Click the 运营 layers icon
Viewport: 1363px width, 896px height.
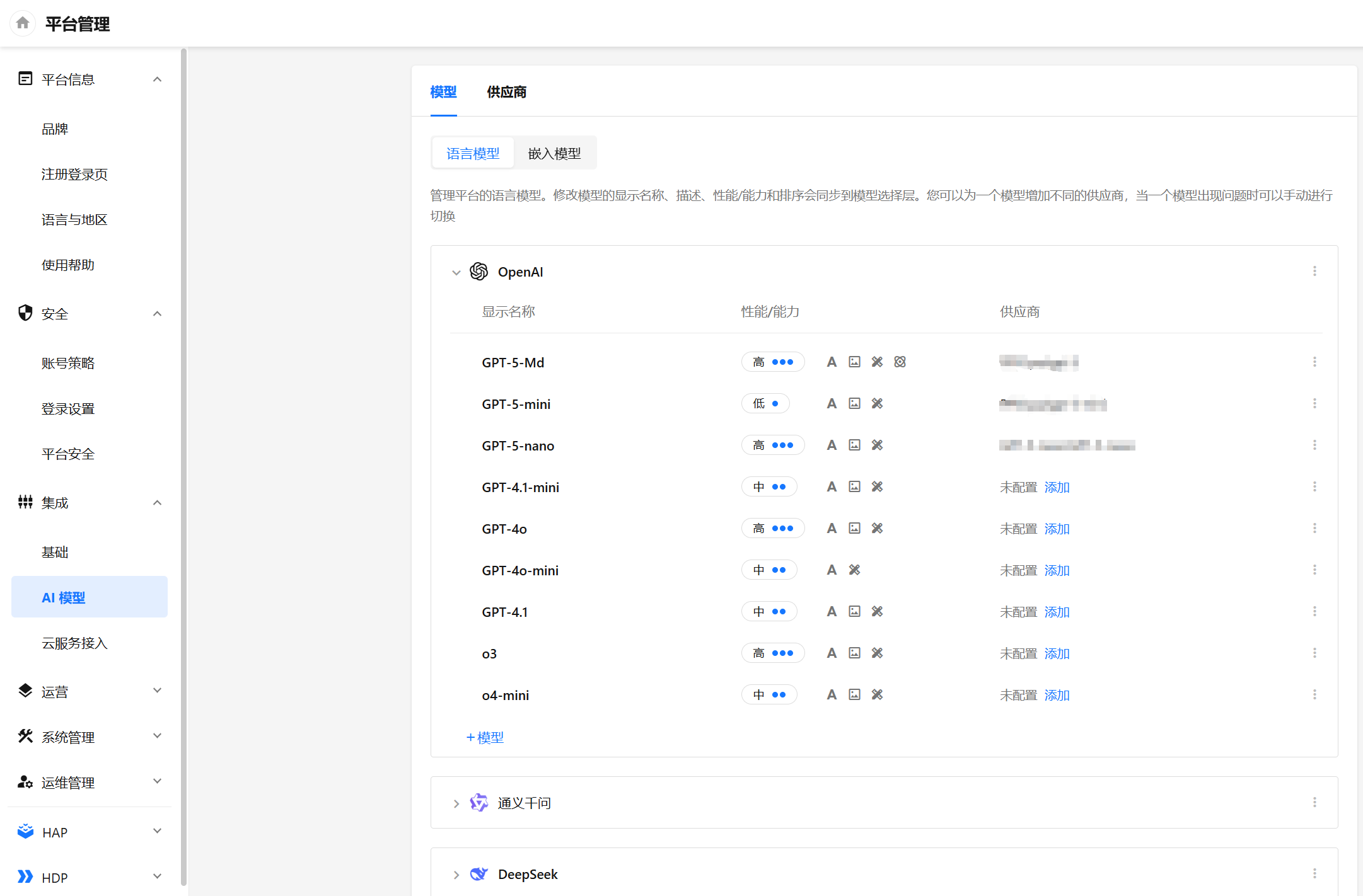25,691
